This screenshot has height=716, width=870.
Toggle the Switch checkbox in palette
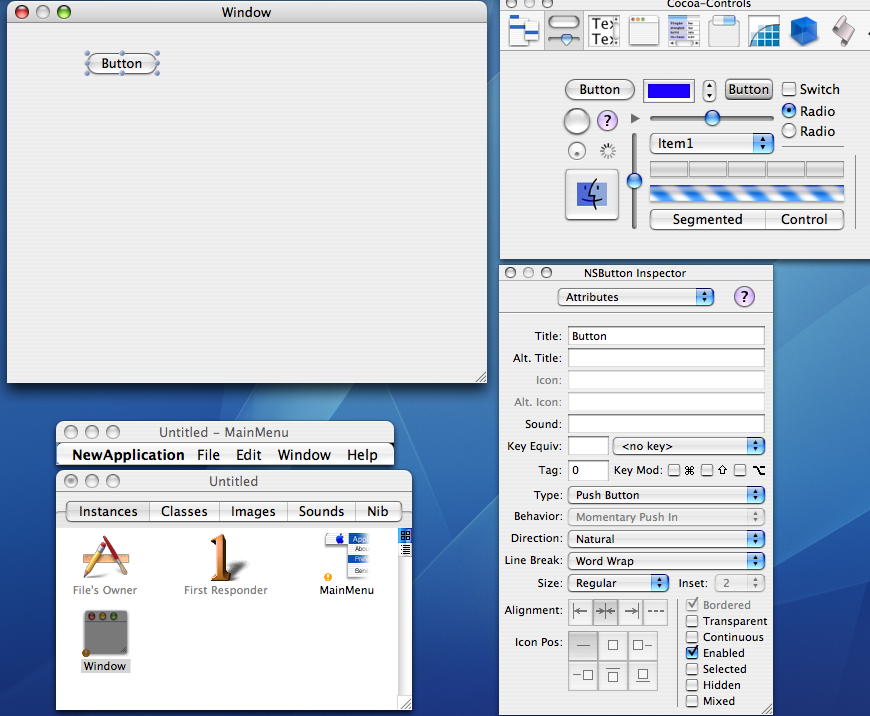788,89
